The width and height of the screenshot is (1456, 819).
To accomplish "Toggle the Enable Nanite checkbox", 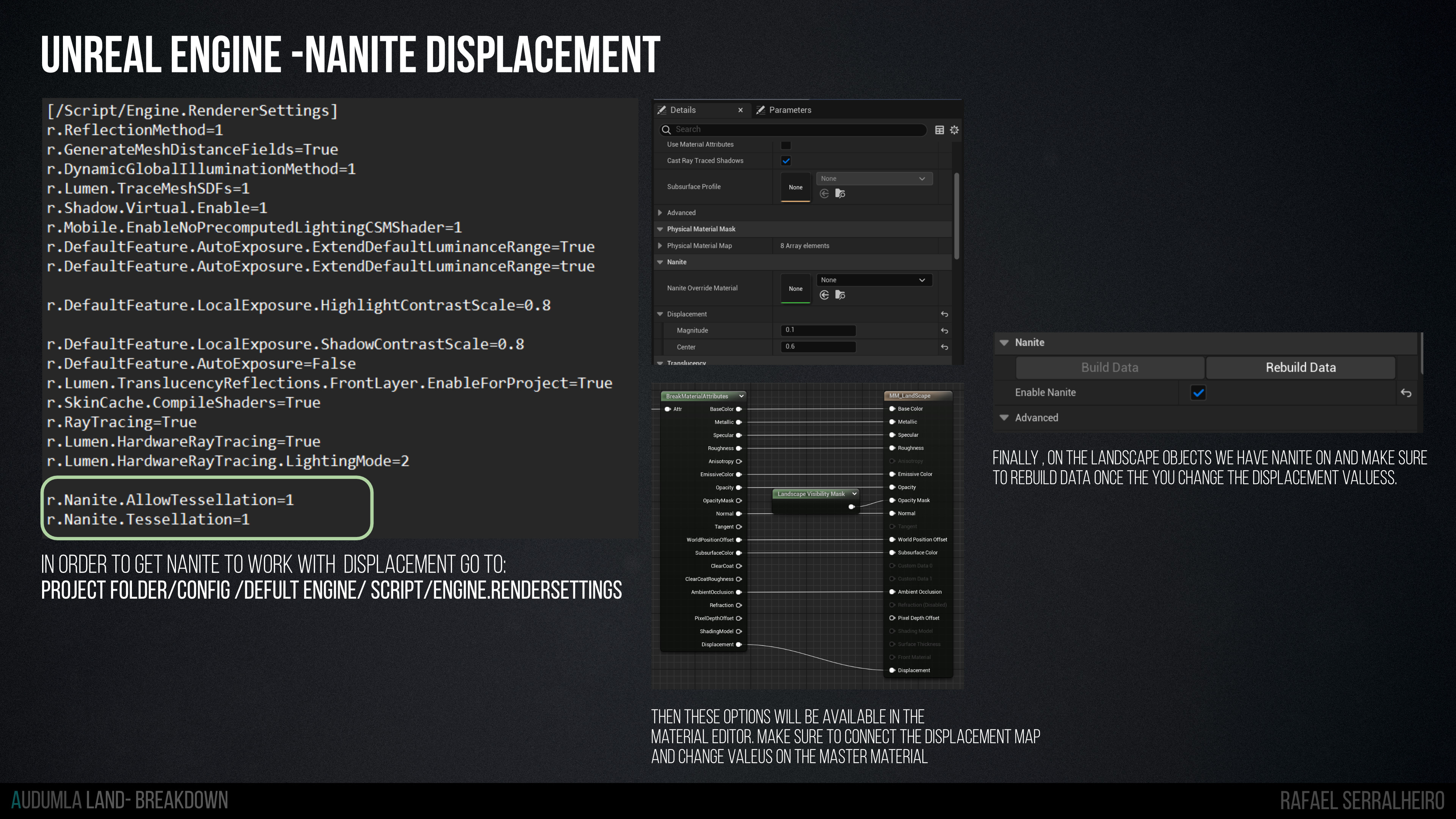I will (1198, 393).
